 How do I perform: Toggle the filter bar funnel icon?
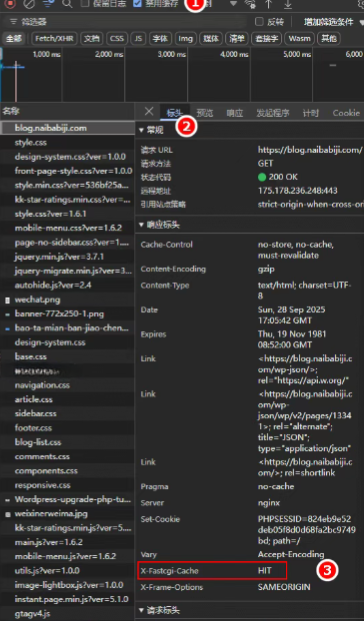click(48, 4)
